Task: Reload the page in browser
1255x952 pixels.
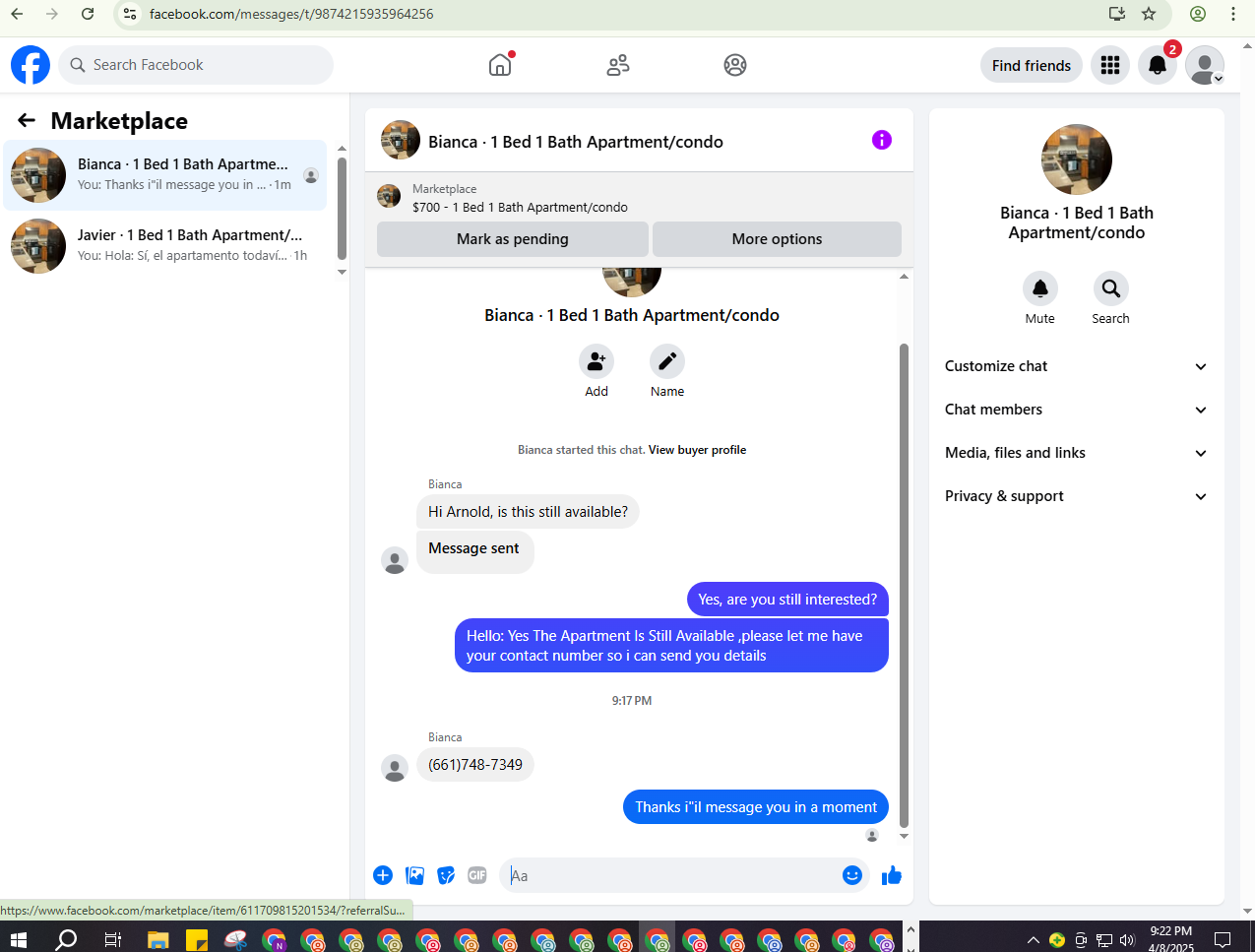Action: point(88,14)
